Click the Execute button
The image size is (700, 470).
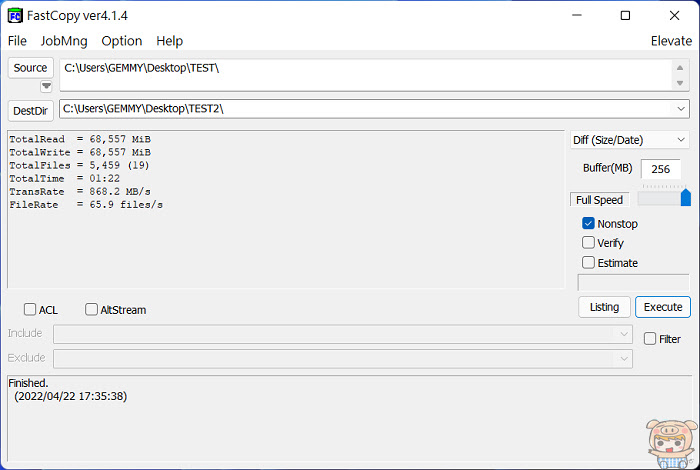coord(662,307)
